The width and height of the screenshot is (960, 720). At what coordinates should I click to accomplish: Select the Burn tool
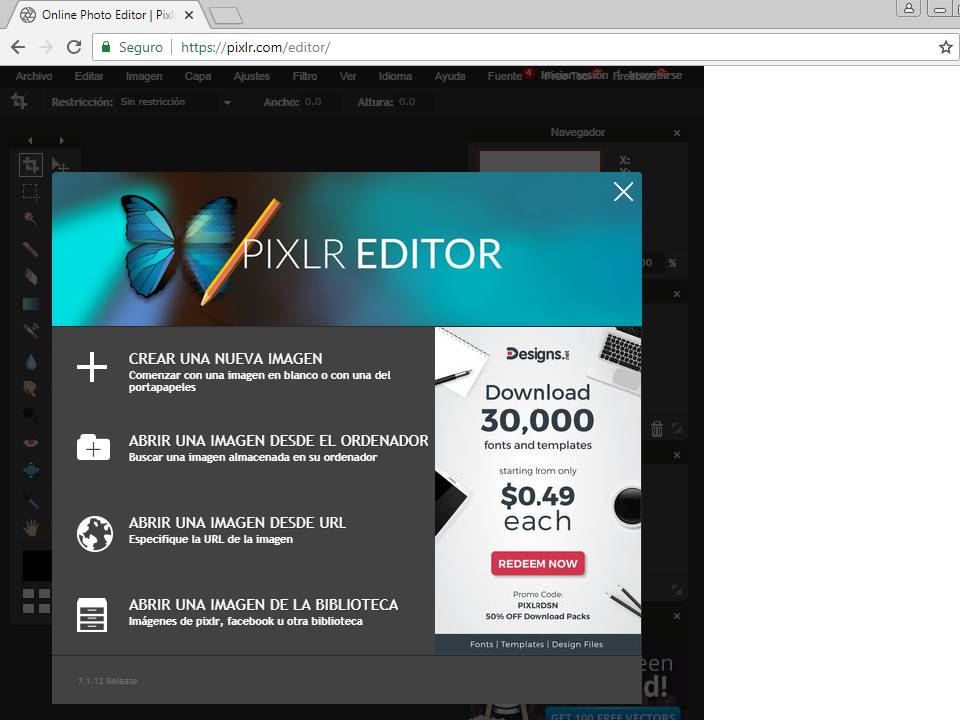pyautogui.click(x=30, y=415)
